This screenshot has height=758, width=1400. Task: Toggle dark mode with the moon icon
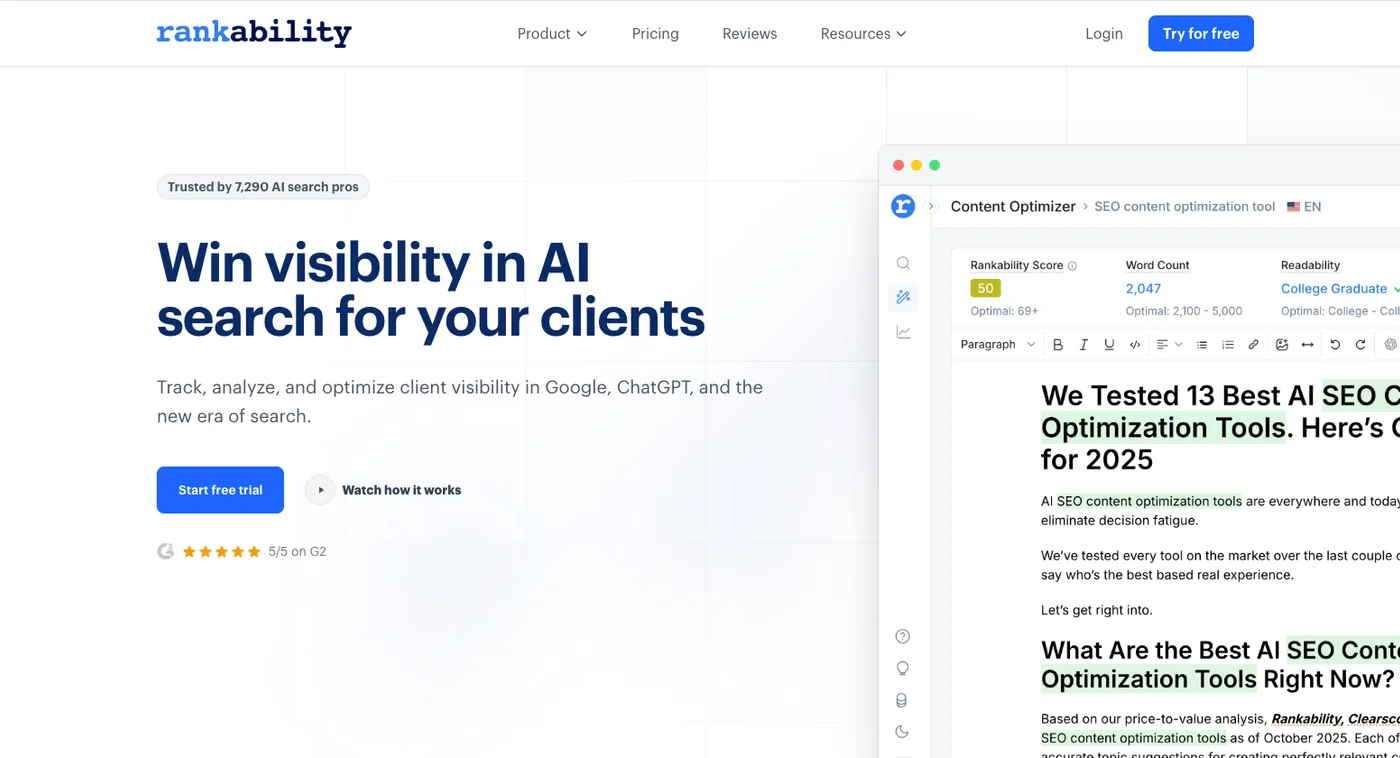(x=902, y=732)
